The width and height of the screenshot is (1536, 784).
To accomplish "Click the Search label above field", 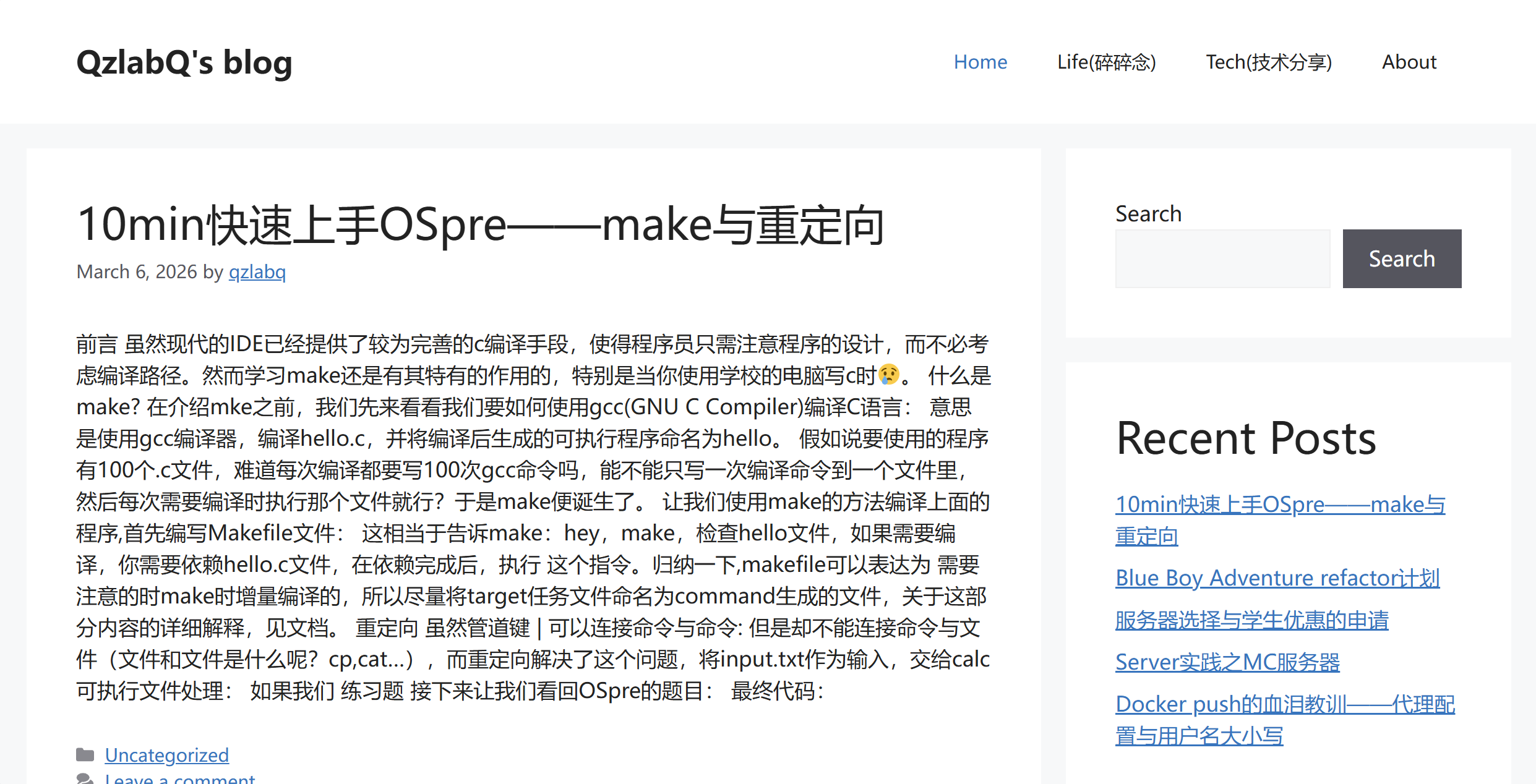I will pos(1148,213).
